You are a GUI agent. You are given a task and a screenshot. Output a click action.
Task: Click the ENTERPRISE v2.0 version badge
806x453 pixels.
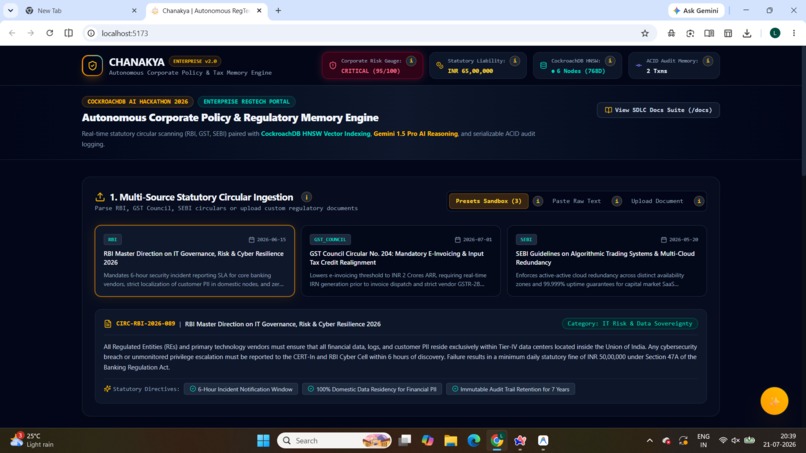[x=195, y=61]
